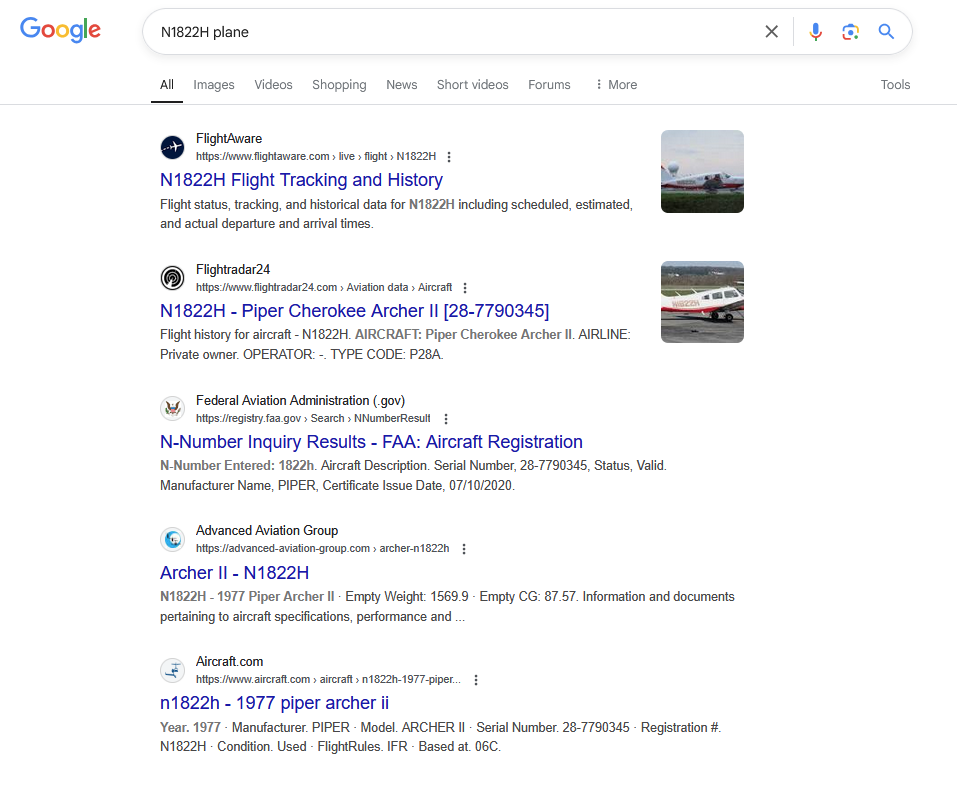Image resolution: width=957 pixels, height=786 pixels.
Task: Click the registry.faa.gov URL breadcrumb
Action: point(313,418)
